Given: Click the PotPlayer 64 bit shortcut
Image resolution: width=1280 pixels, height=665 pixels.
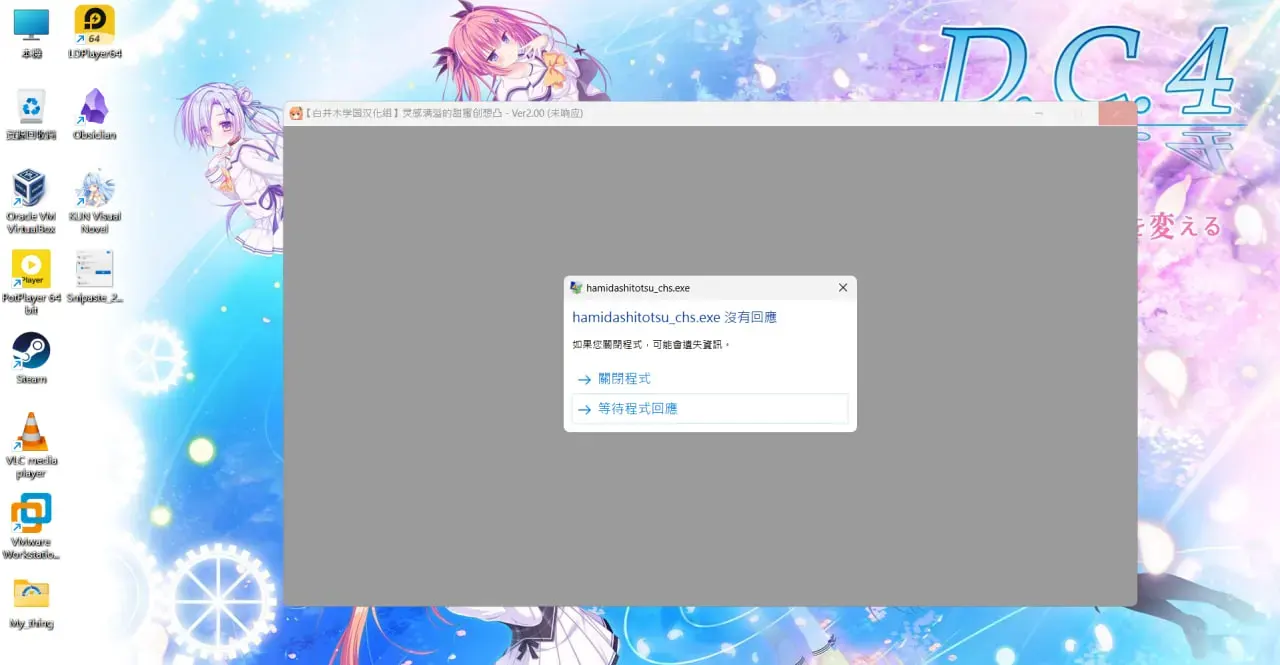Looking at the screenshot, I should pyautogui.click(x=31, y=283).
